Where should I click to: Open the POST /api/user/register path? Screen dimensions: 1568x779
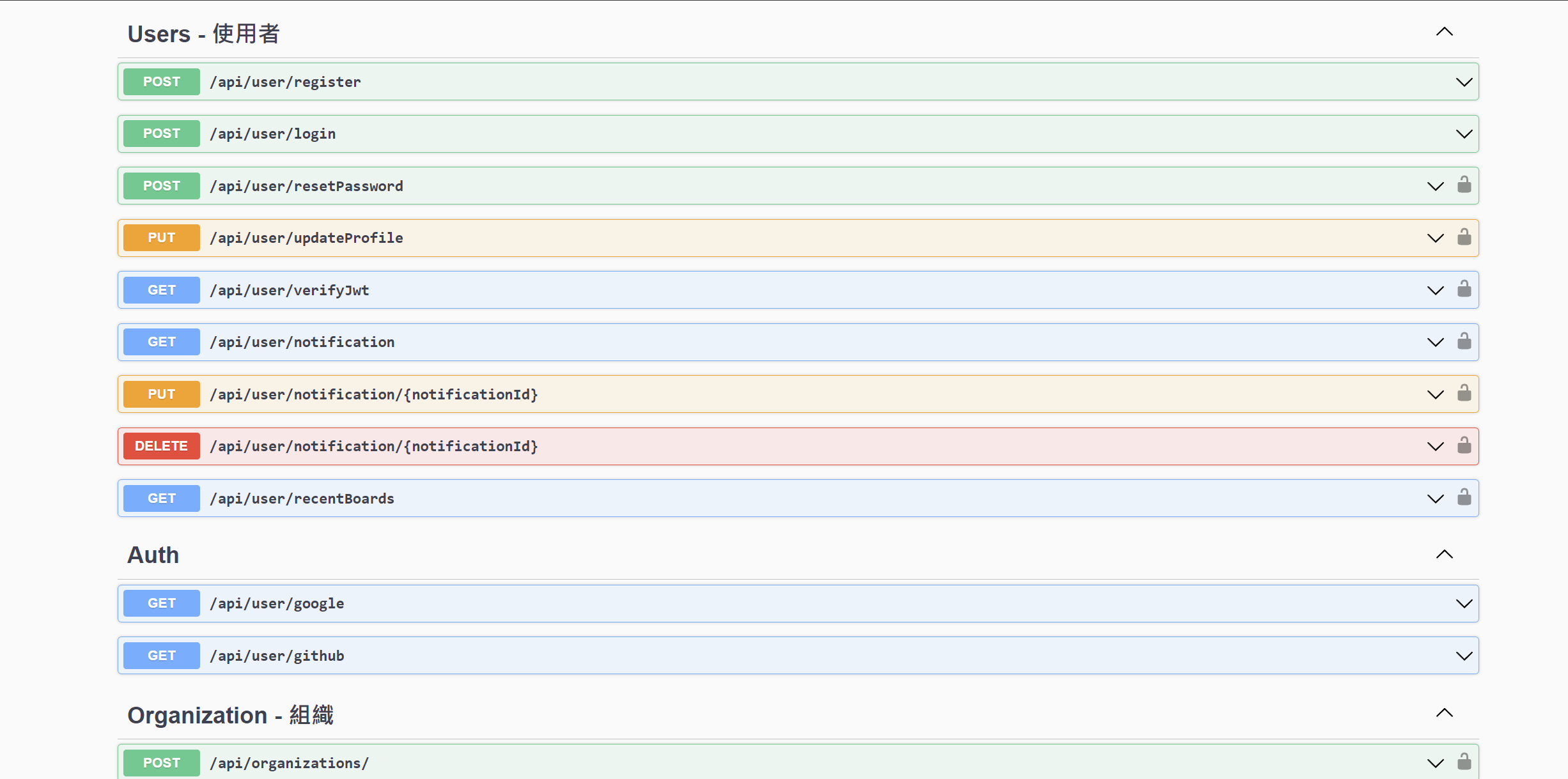pyautogui.click(x=285, y=82)
